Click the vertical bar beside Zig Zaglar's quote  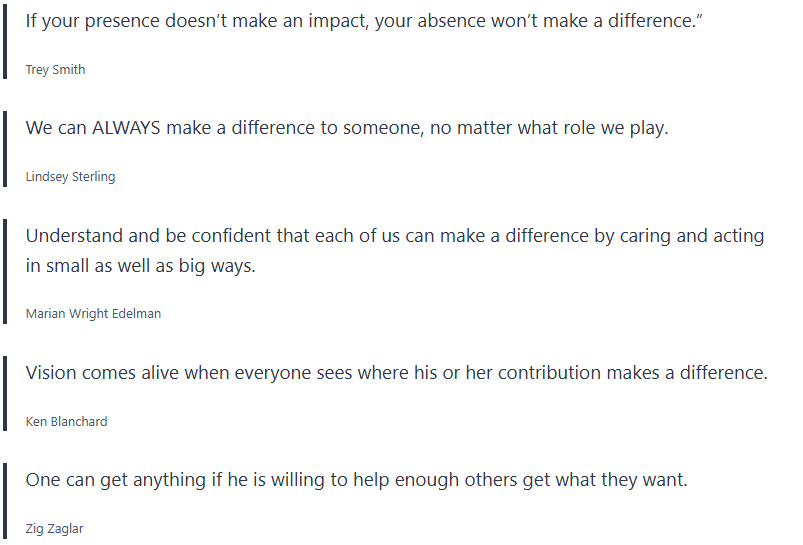6,500
